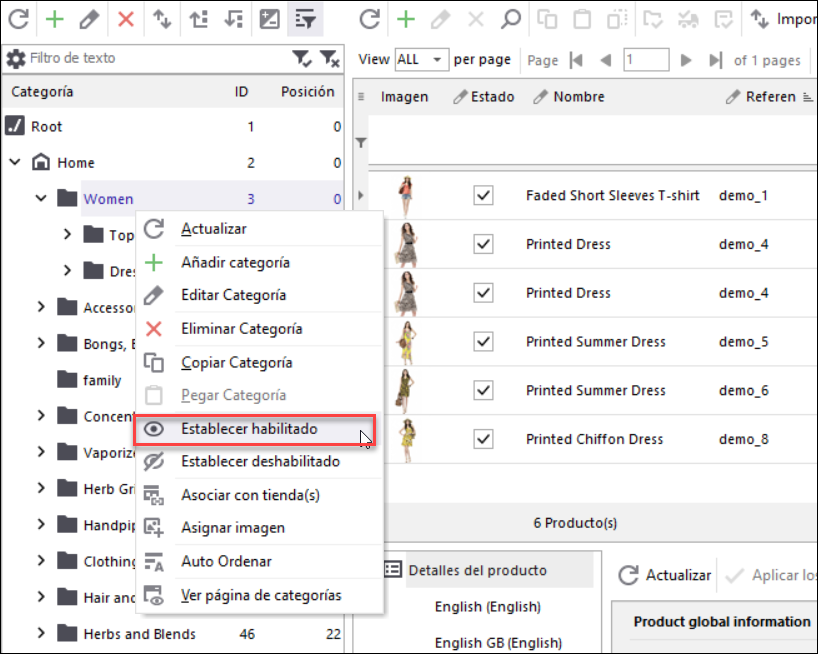Go to first page of products

(x=576, y=60)
